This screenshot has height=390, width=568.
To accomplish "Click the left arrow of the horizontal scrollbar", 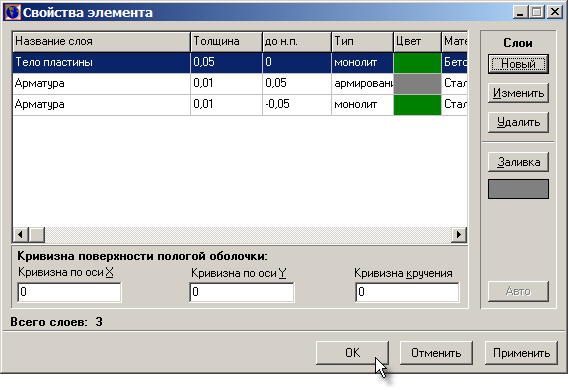I will point(21,235).
